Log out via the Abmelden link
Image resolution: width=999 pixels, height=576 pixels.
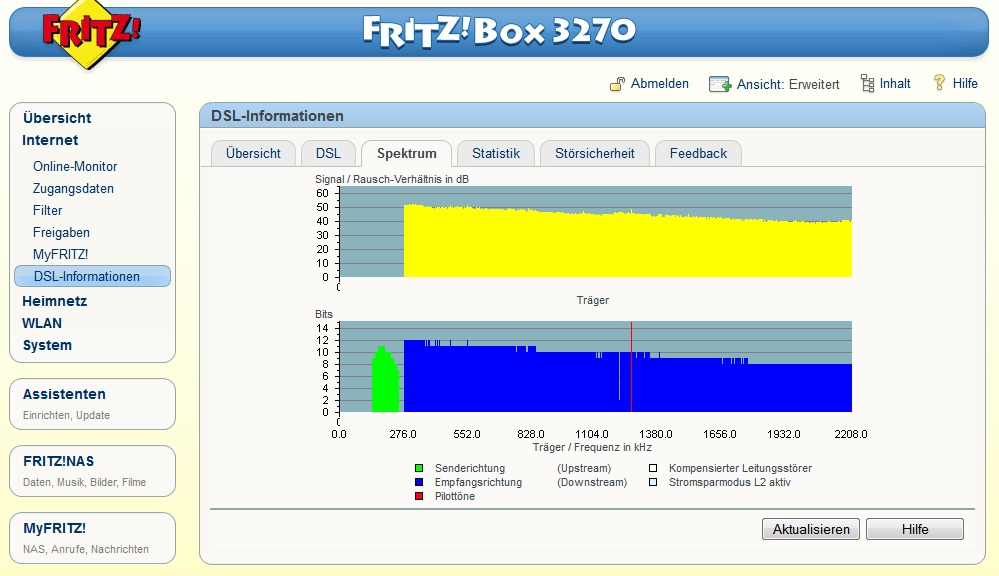pos(659,83)
